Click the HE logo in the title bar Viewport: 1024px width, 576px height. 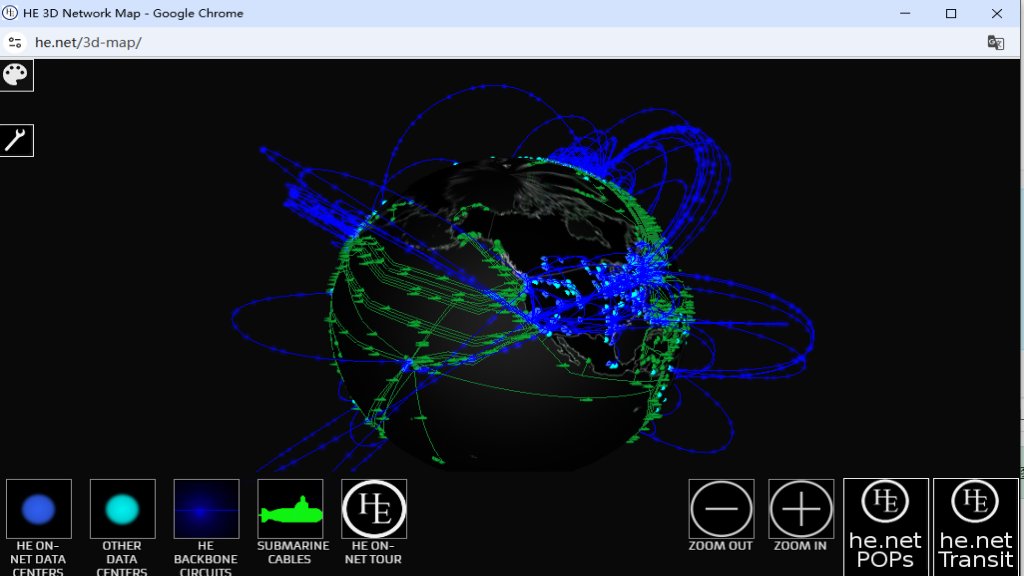click(x=10, y=13)
